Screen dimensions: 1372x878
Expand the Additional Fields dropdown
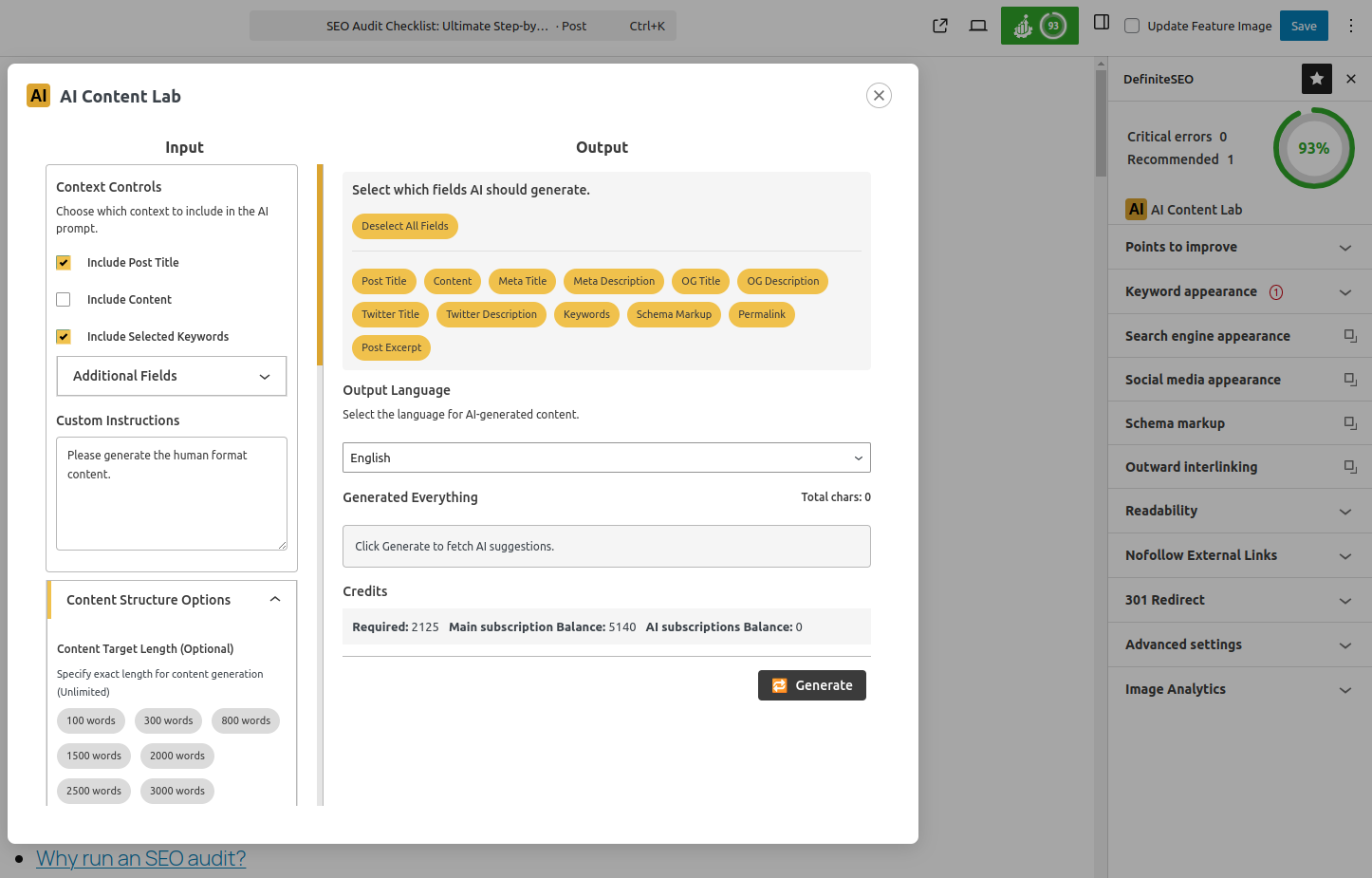[172, 376]
